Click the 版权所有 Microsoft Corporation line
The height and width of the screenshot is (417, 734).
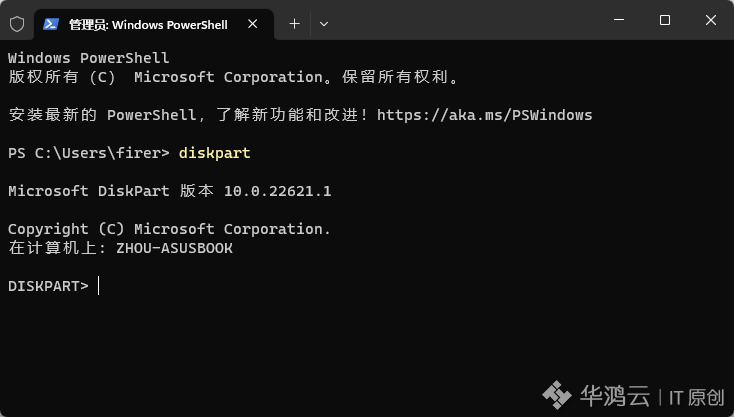click(233, 77)
